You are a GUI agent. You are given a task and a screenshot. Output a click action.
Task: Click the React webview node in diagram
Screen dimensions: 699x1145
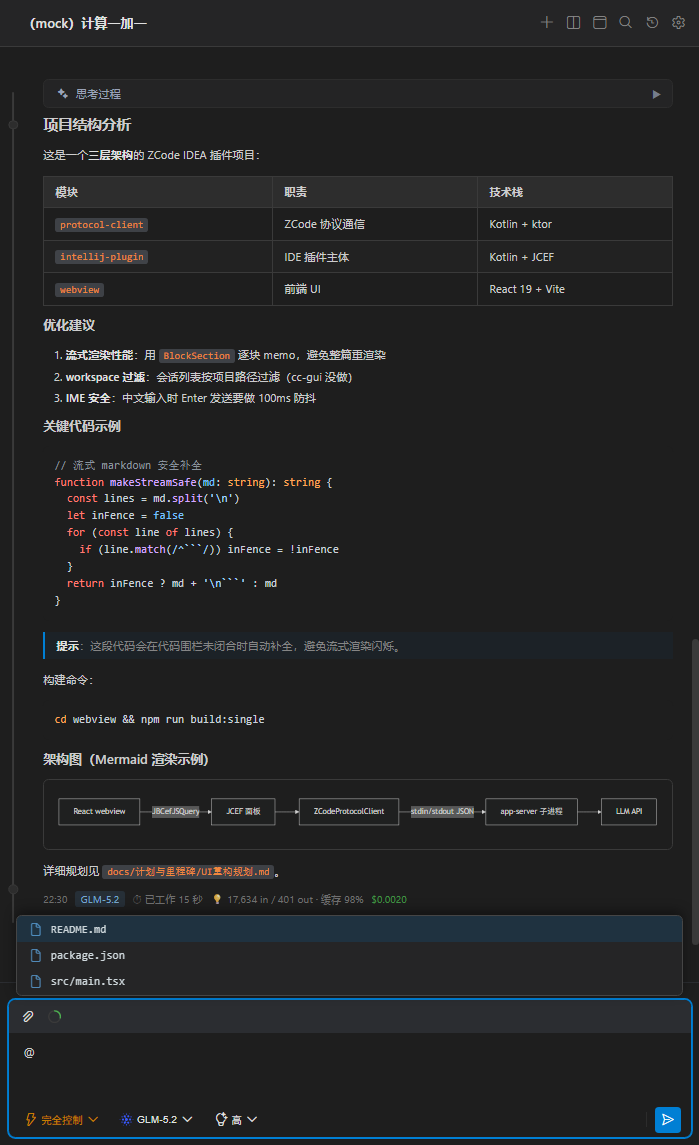point(99,811)
